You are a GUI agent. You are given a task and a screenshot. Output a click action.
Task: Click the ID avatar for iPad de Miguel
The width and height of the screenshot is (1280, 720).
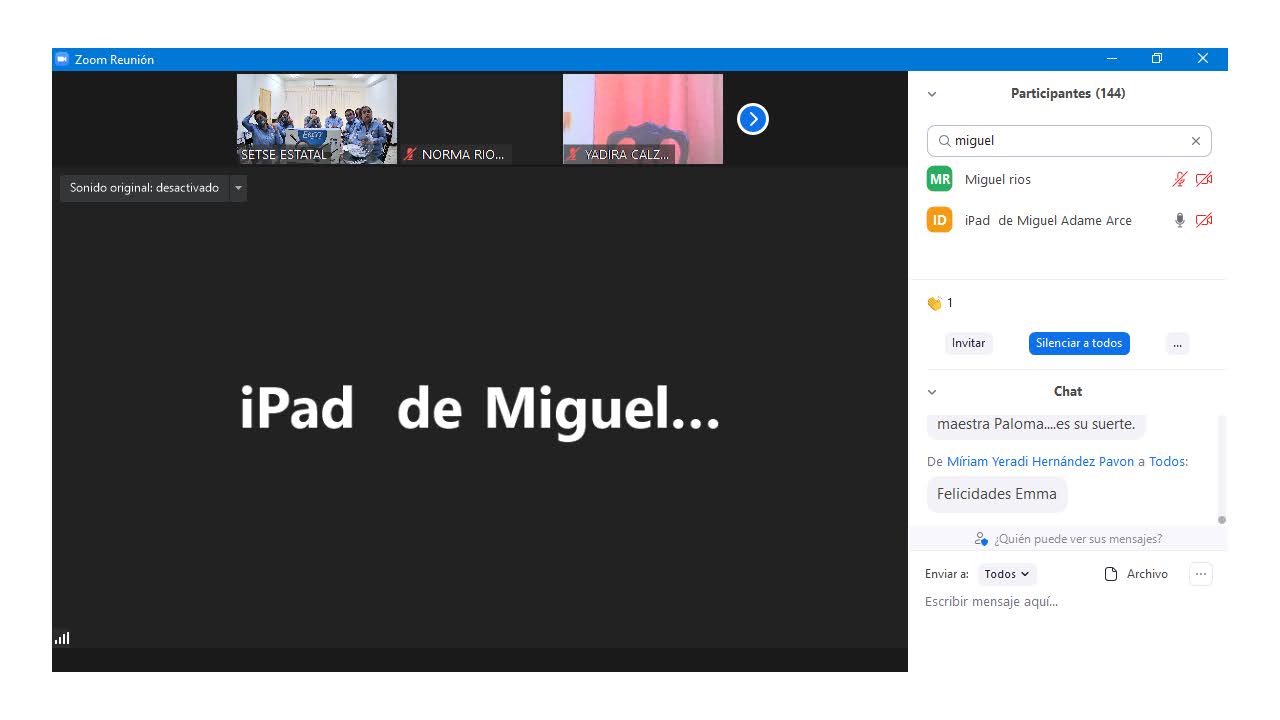pyautogui.click(x=939, y=220)
